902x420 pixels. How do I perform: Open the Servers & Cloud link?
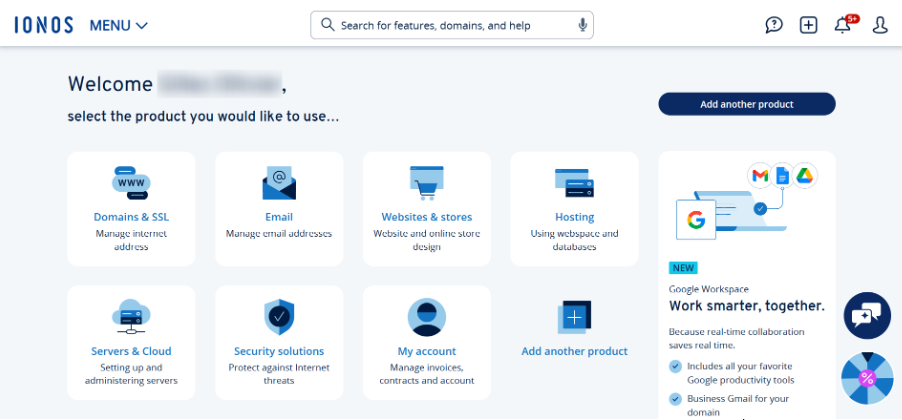[x=131, y=352]
